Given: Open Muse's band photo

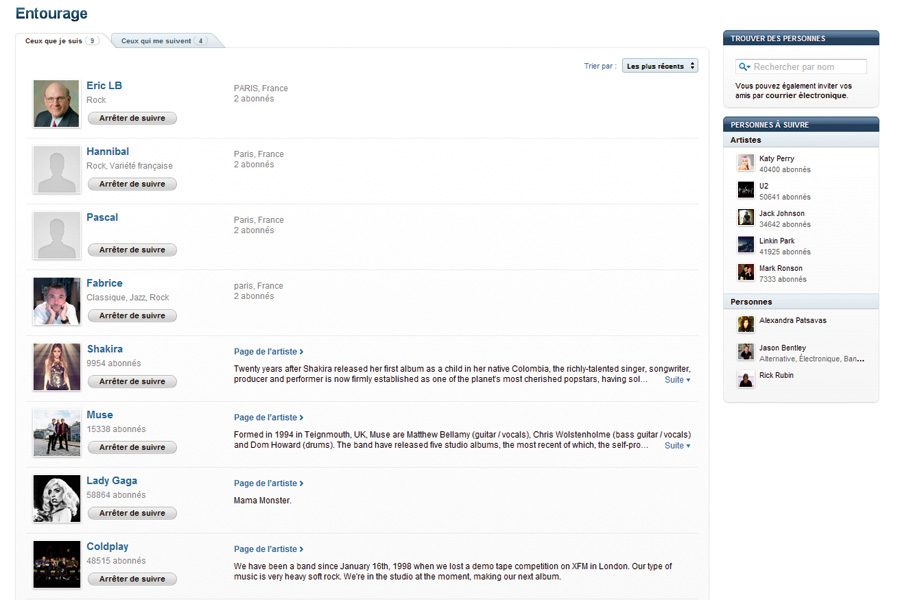Looking at the screenshot, I should coord(56,433).
